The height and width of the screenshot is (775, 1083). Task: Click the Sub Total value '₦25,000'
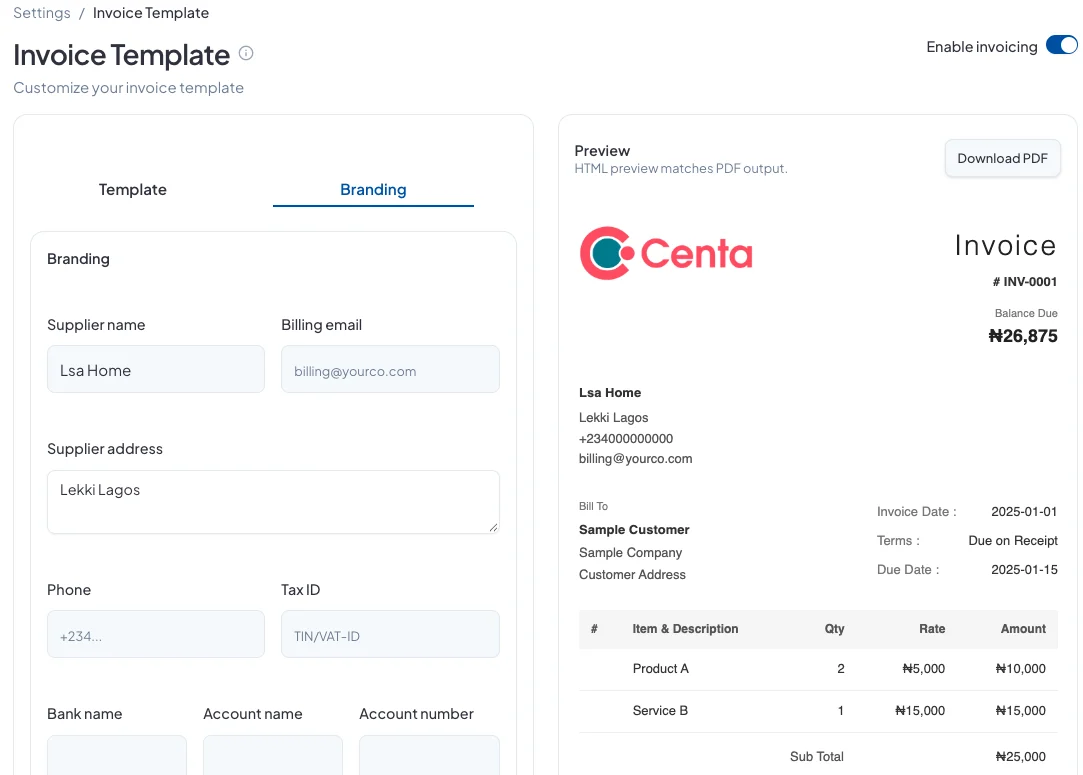pos(1021,756)
